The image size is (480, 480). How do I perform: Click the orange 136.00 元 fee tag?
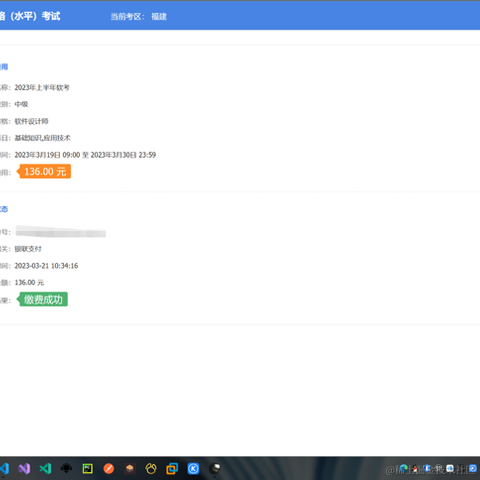point(44,171)
